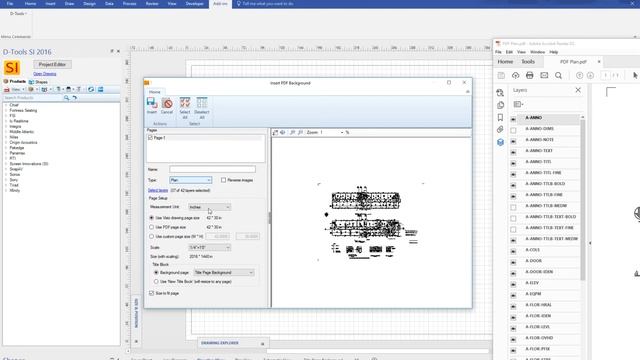
Task: Click the Select layers link
Action: click(x=158, y=191)
